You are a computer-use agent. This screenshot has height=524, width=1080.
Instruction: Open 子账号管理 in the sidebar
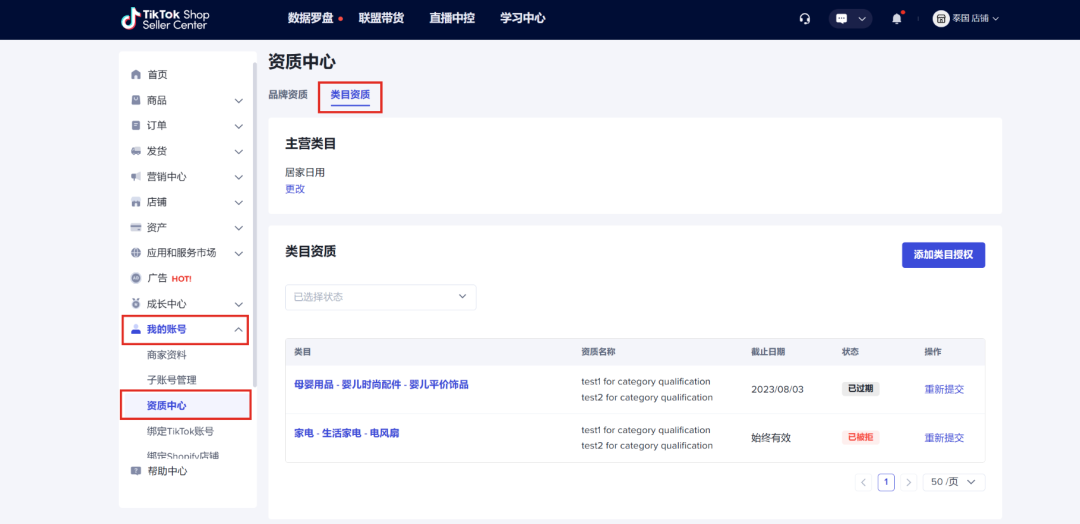(172, 379)
